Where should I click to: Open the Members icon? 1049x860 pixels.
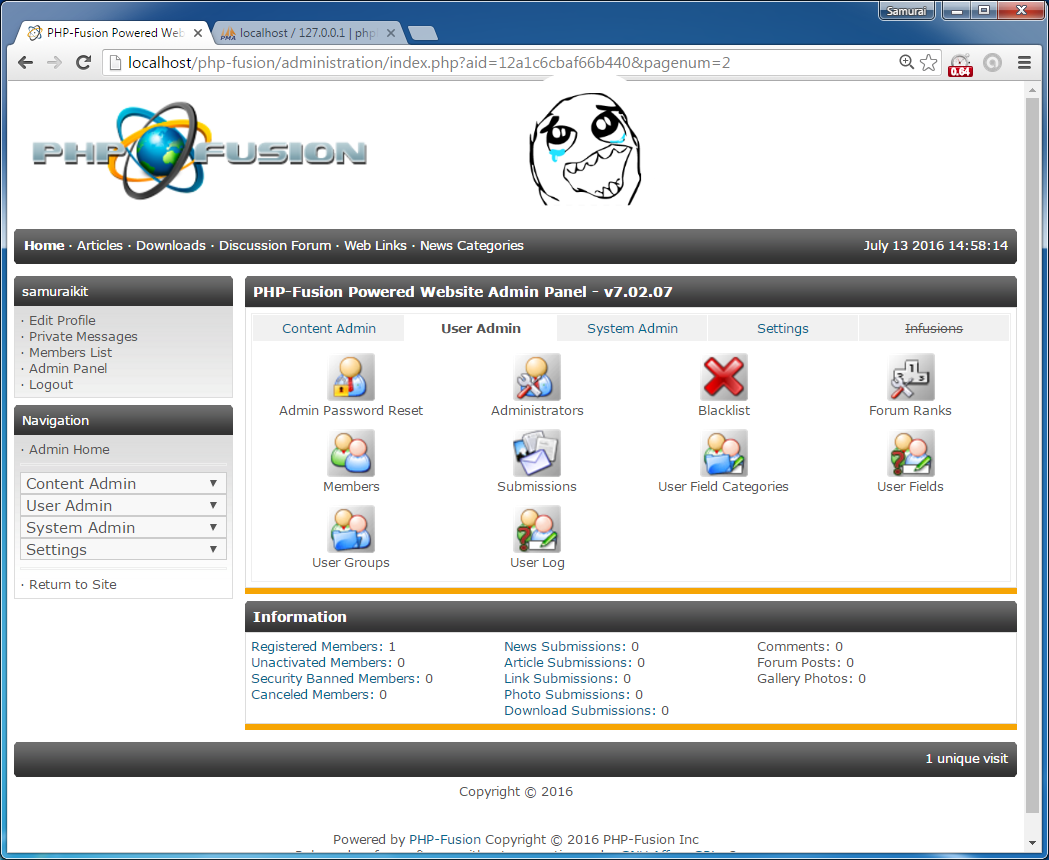click(x=351, y=453)
